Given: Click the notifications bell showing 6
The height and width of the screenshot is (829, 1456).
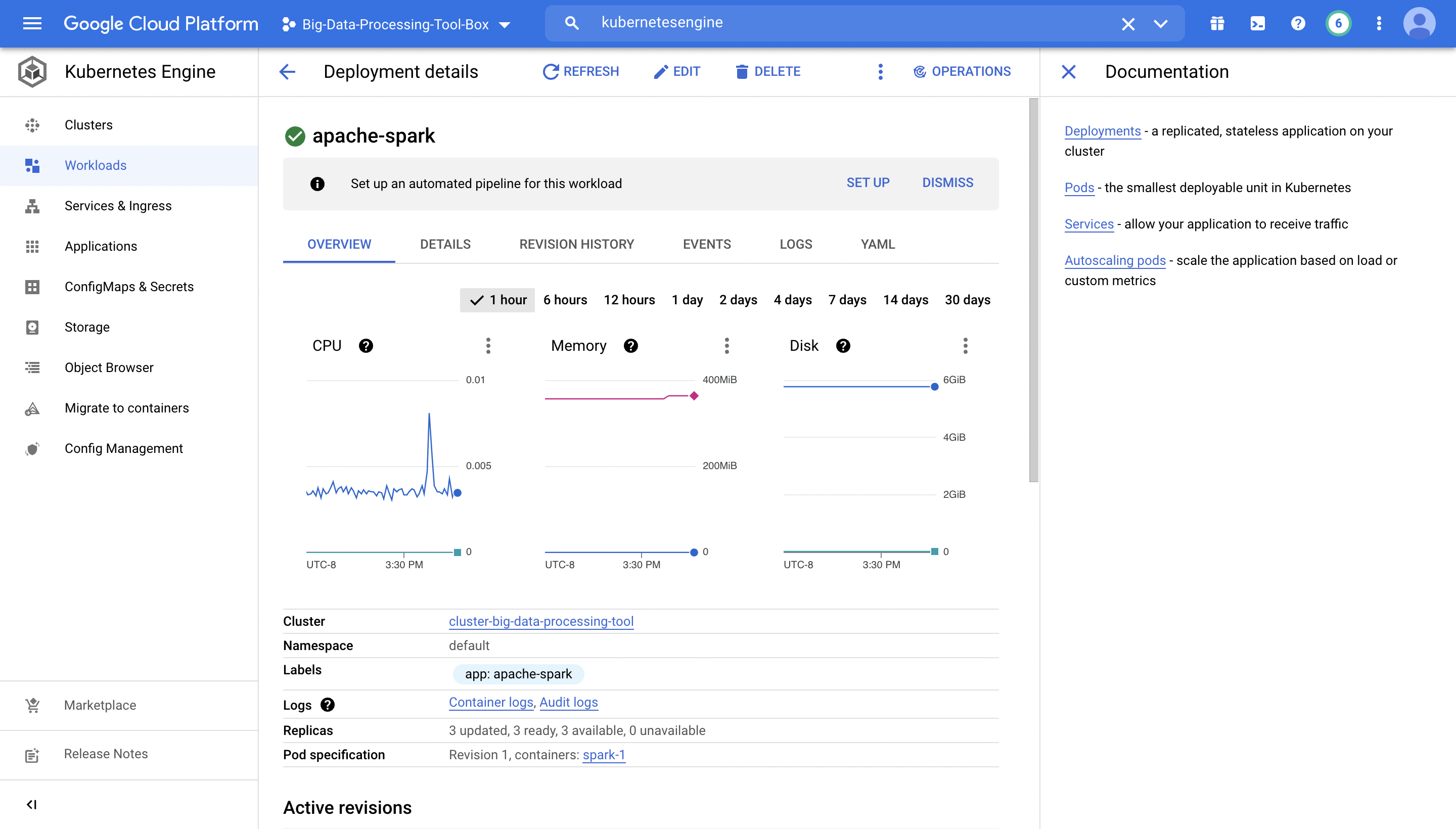Looking at the screenshot, I should click(1338, 23).
